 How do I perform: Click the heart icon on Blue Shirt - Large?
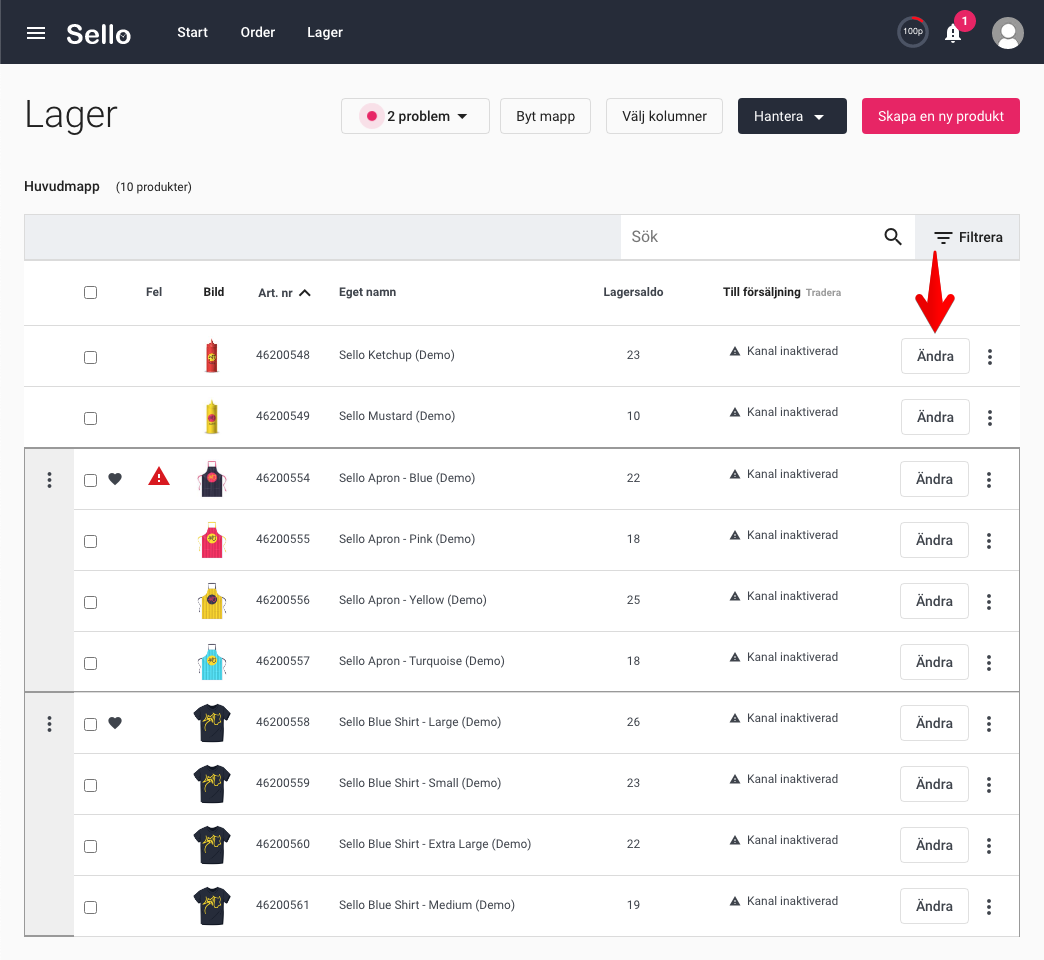coord(115,723)
